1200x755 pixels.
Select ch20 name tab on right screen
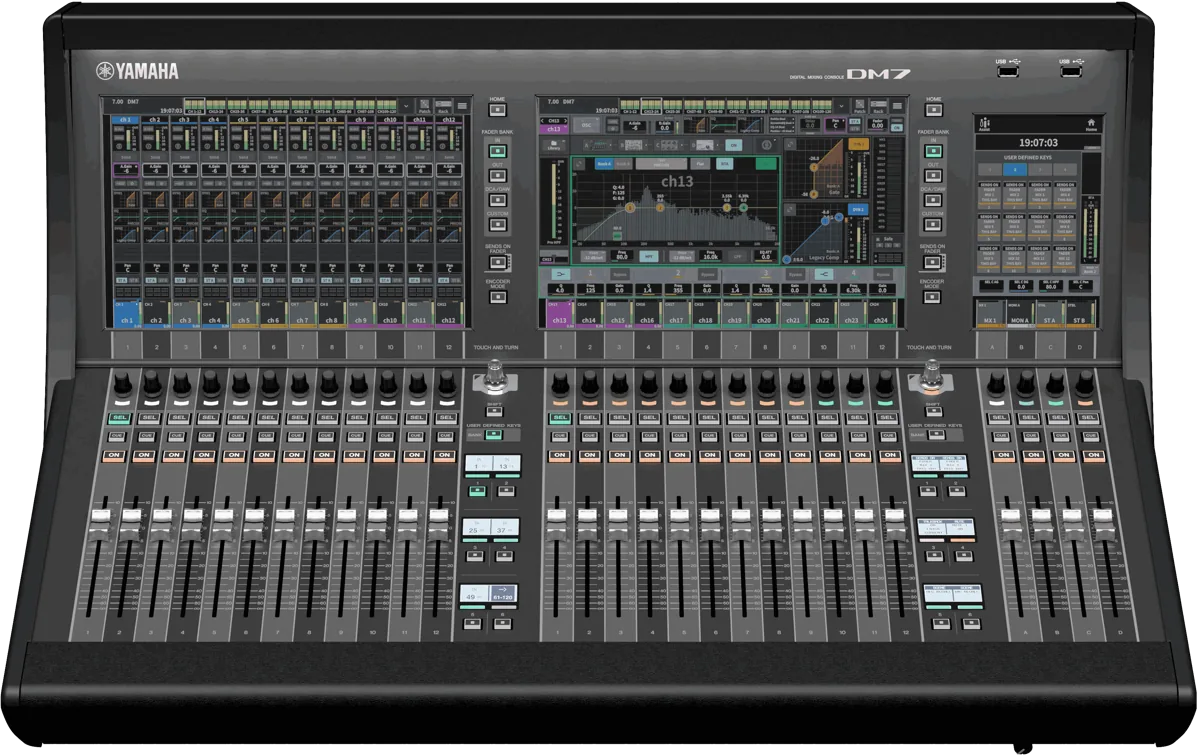[764, 314]
